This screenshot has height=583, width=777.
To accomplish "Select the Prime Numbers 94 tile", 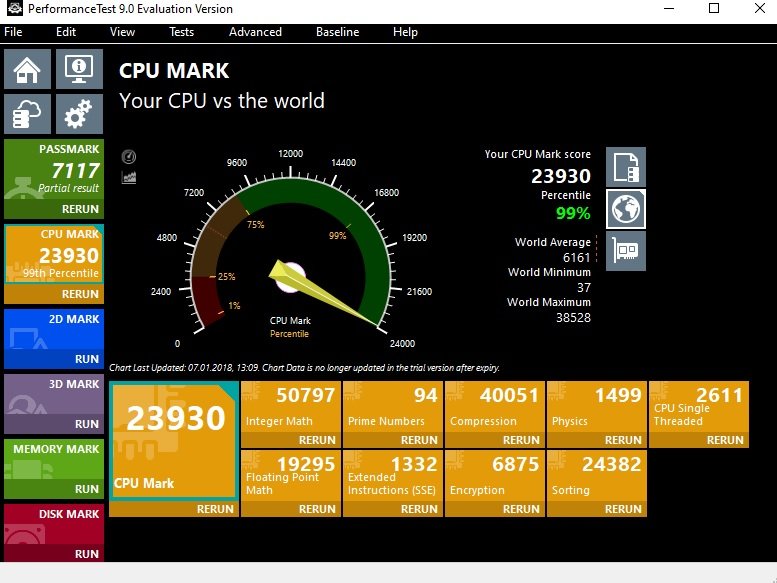I will click(393, 407).
